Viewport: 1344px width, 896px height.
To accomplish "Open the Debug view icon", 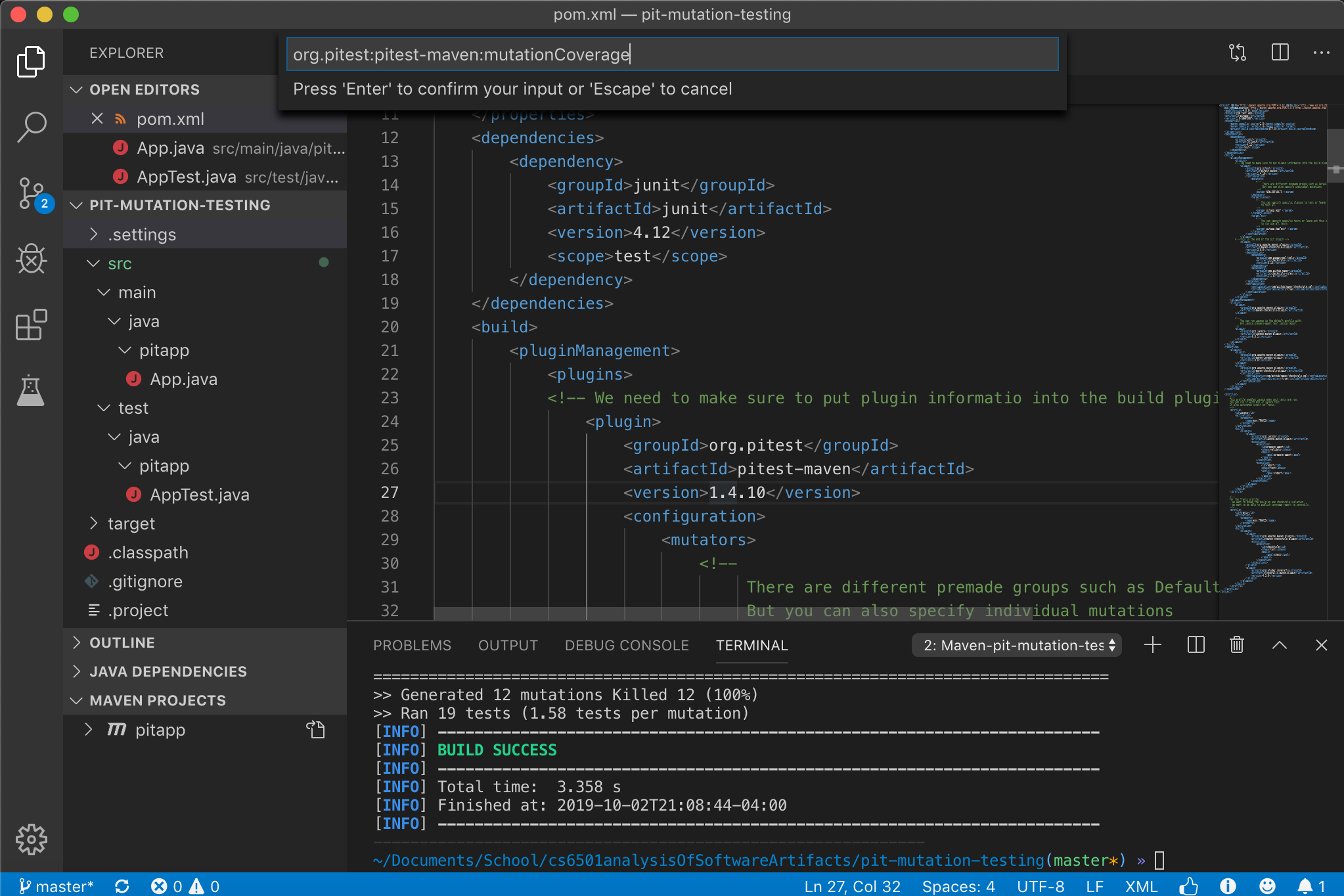I will pyautogui.click(x=31, y=259).
